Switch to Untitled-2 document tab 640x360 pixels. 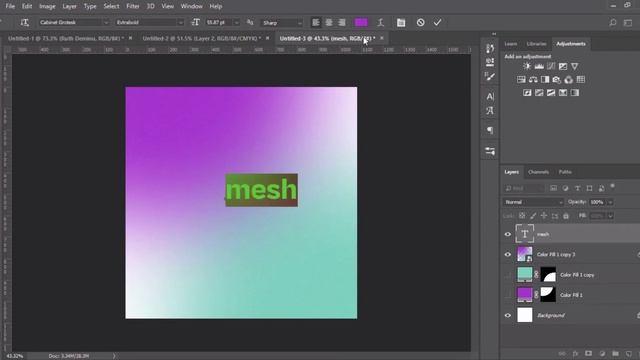[x=202, y=38]
